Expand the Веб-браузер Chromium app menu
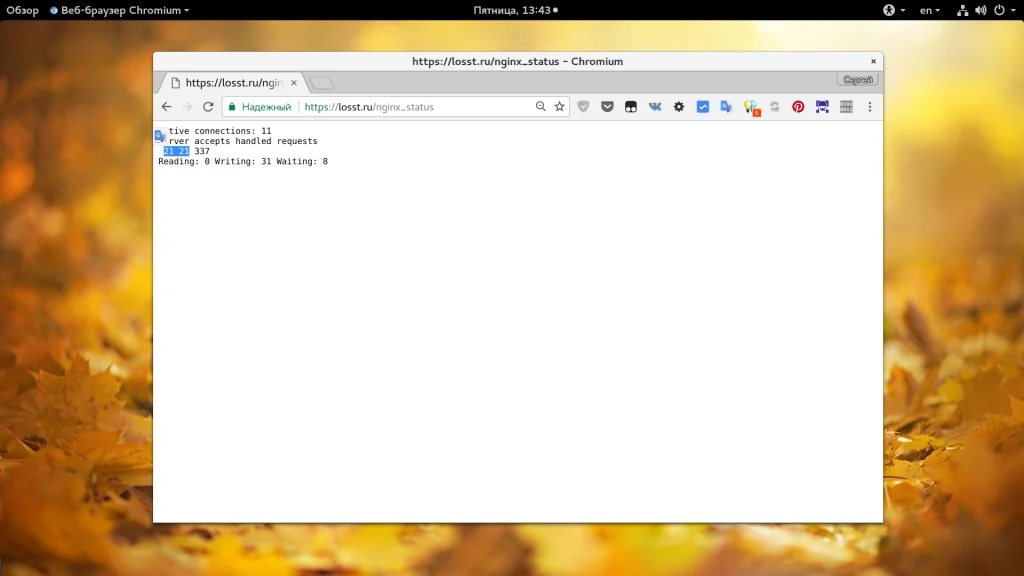 click(119, 10)
